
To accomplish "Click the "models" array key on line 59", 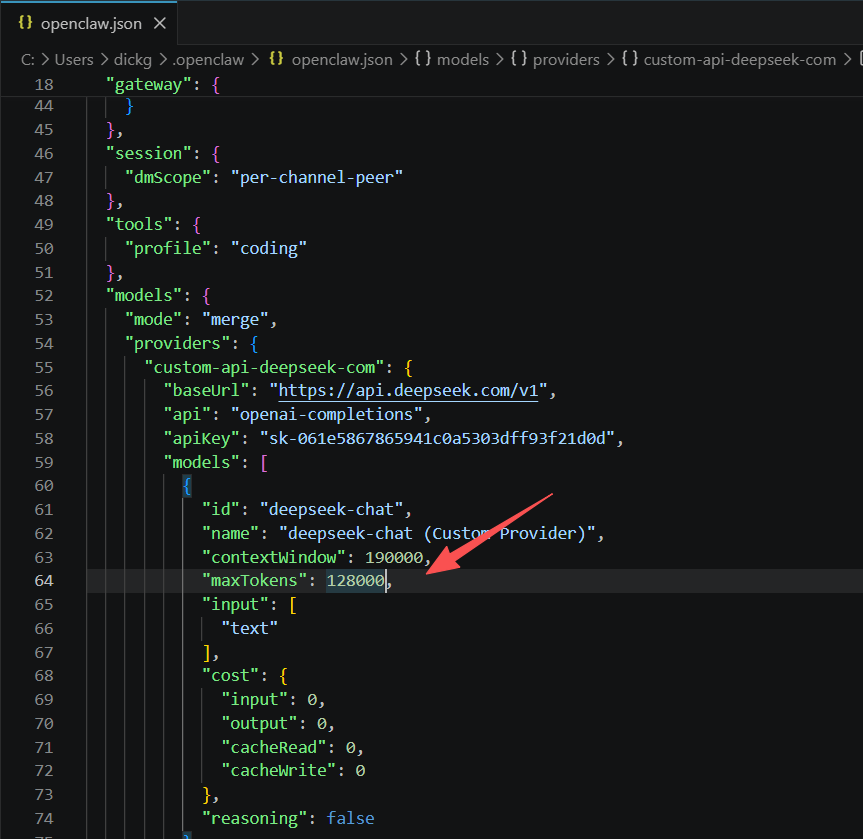I will click(201, 462).
